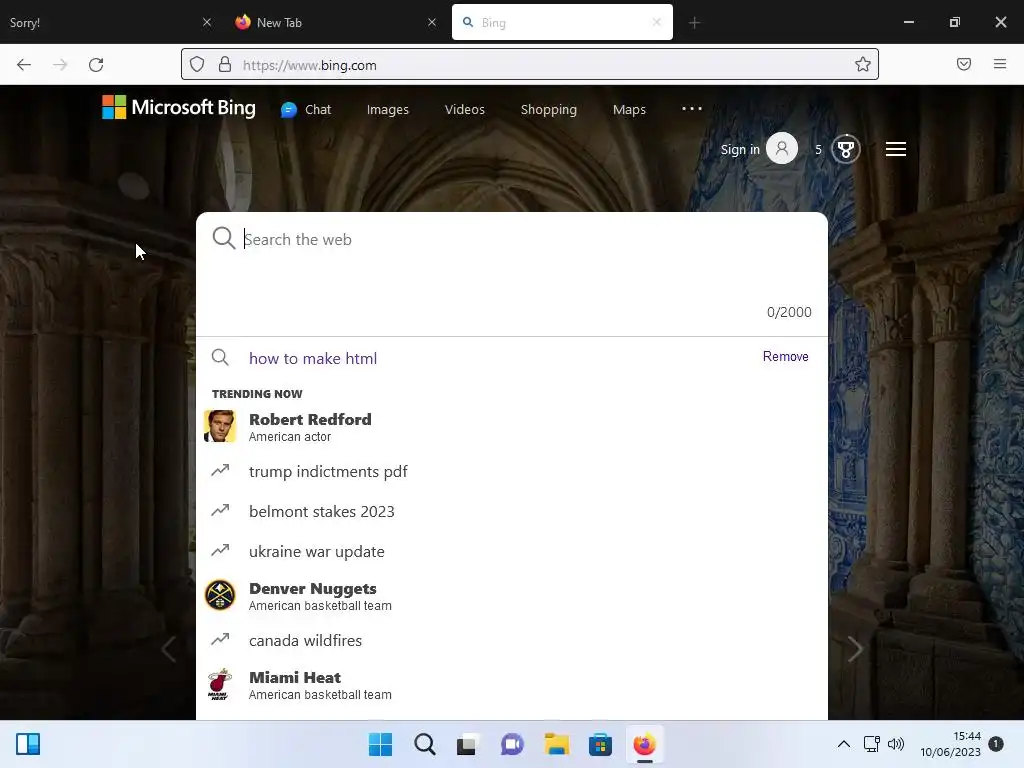1024x768 pixels.
Task: Open Bing Chat
Action: [306, 110]
